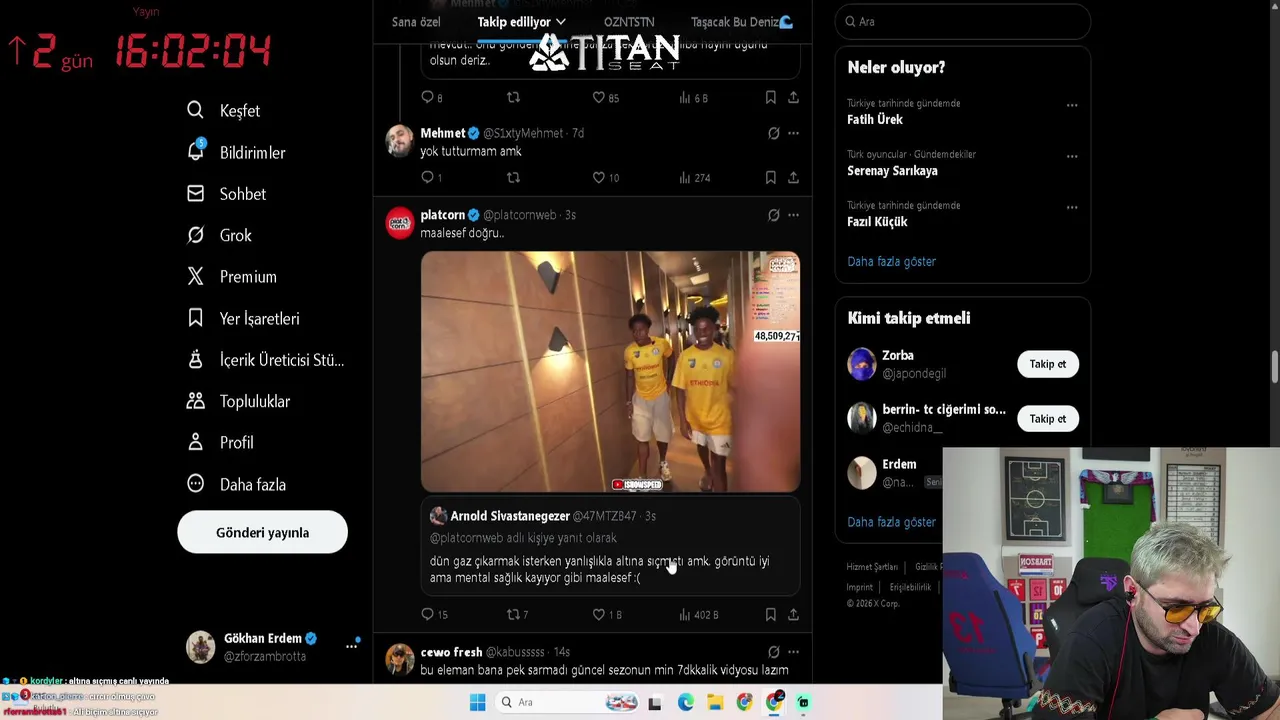Reply to the platcorn post
The image size is (1280, 720).
434,614
